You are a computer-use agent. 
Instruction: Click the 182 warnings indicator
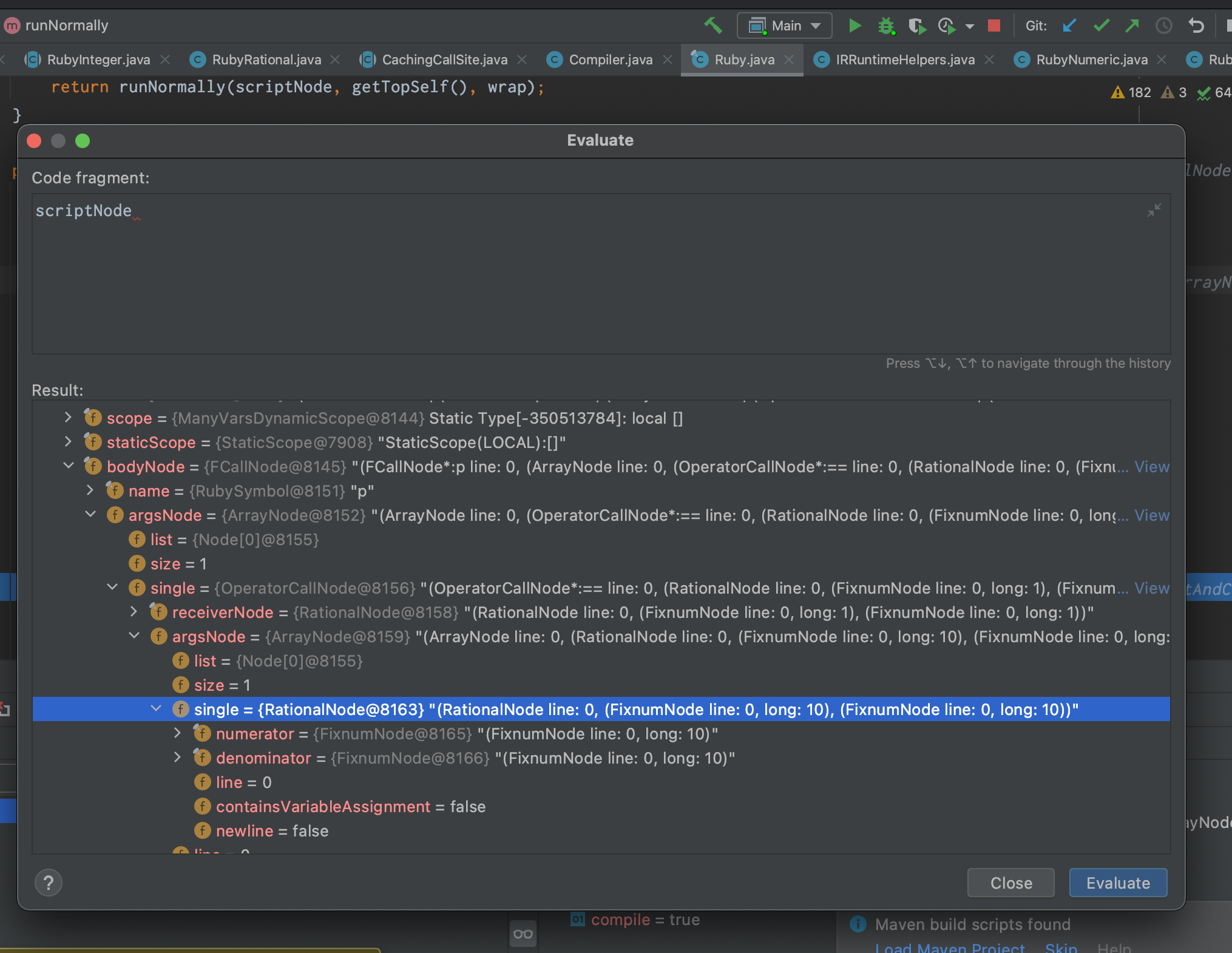pos(1130,92)
